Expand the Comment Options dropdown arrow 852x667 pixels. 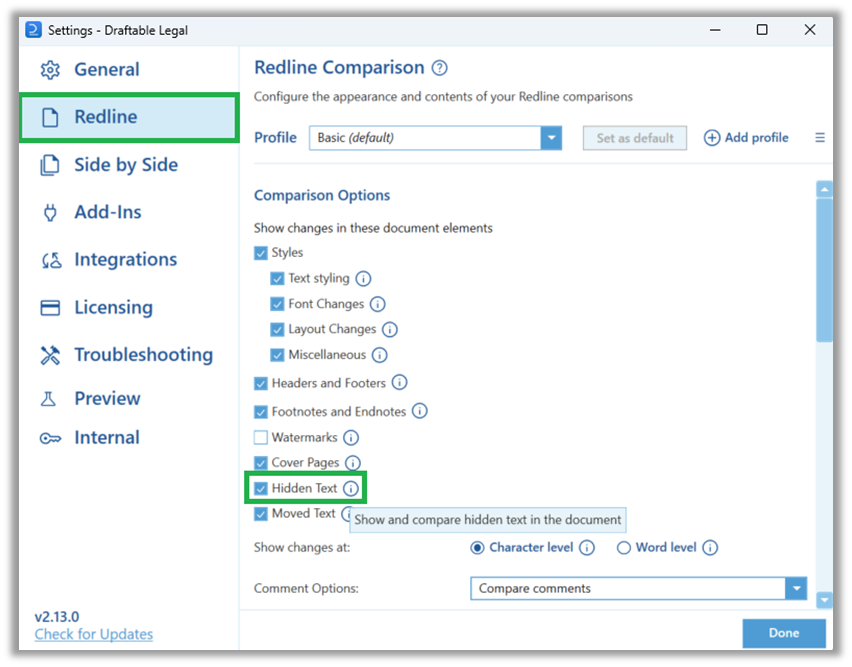[796, 588]
